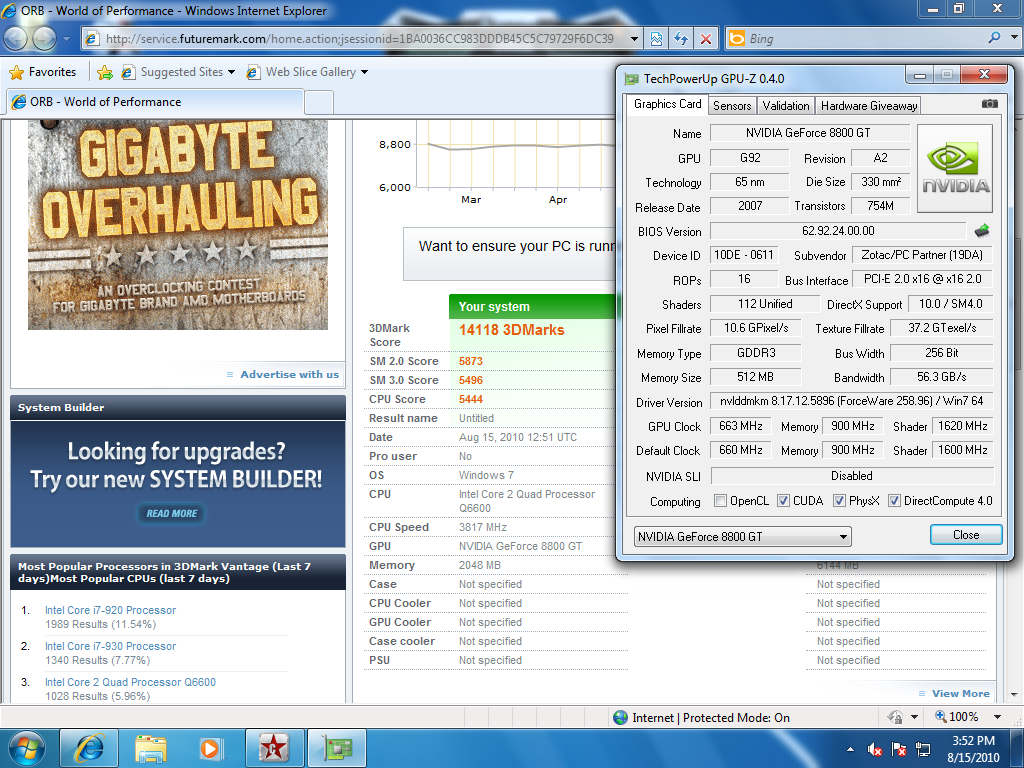Open the taskbar clock and date
Screen dimensions: 1024x768
[973, 749]
